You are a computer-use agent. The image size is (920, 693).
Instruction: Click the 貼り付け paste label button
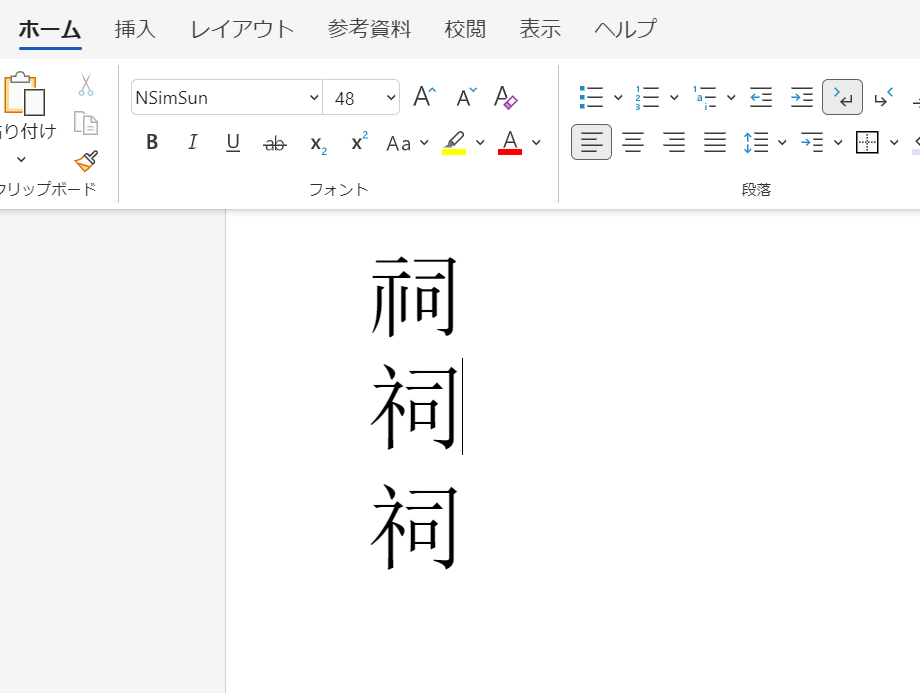[28, 131]
